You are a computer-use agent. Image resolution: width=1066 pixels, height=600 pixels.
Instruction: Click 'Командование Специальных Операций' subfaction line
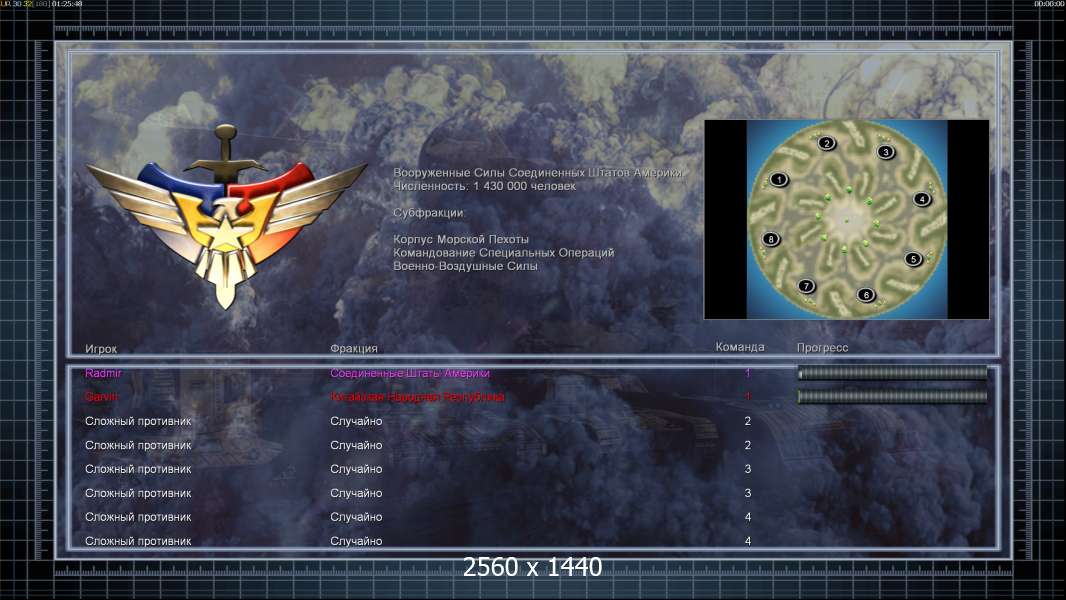click(x=503, y=253)
